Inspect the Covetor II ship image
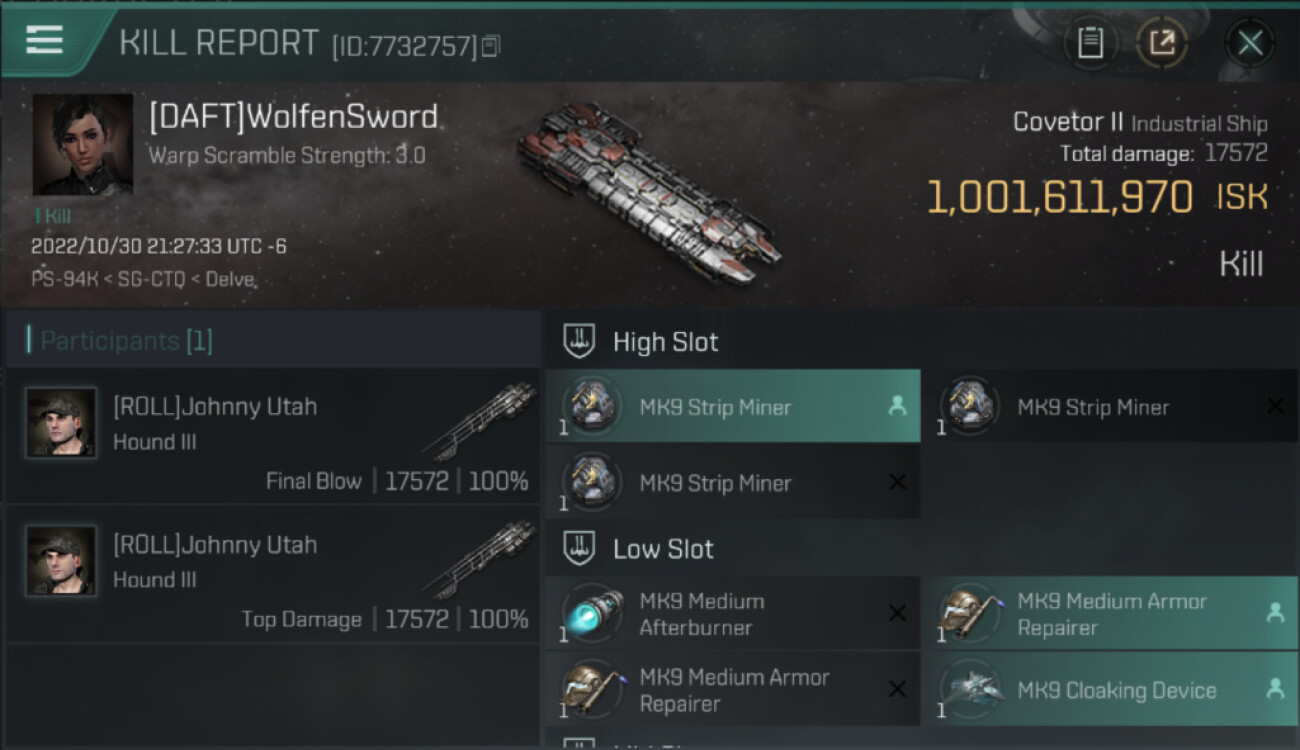 [648, 193]
